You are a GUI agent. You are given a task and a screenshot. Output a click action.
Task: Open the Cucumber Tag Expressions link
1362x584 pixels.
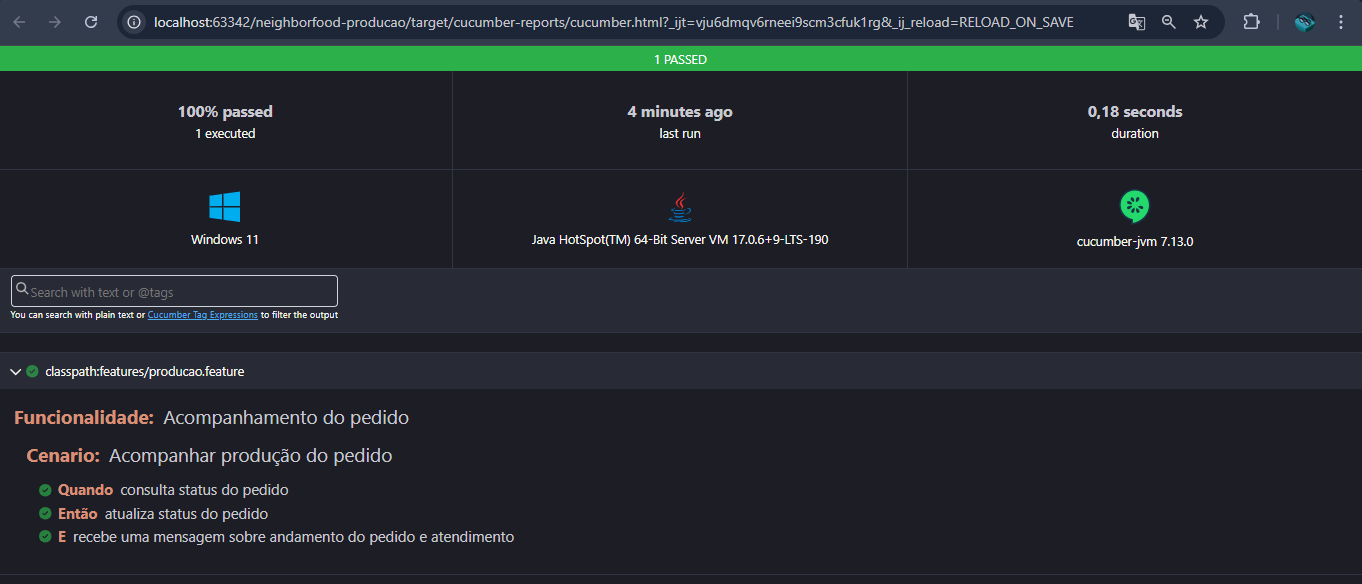(203, 315)
